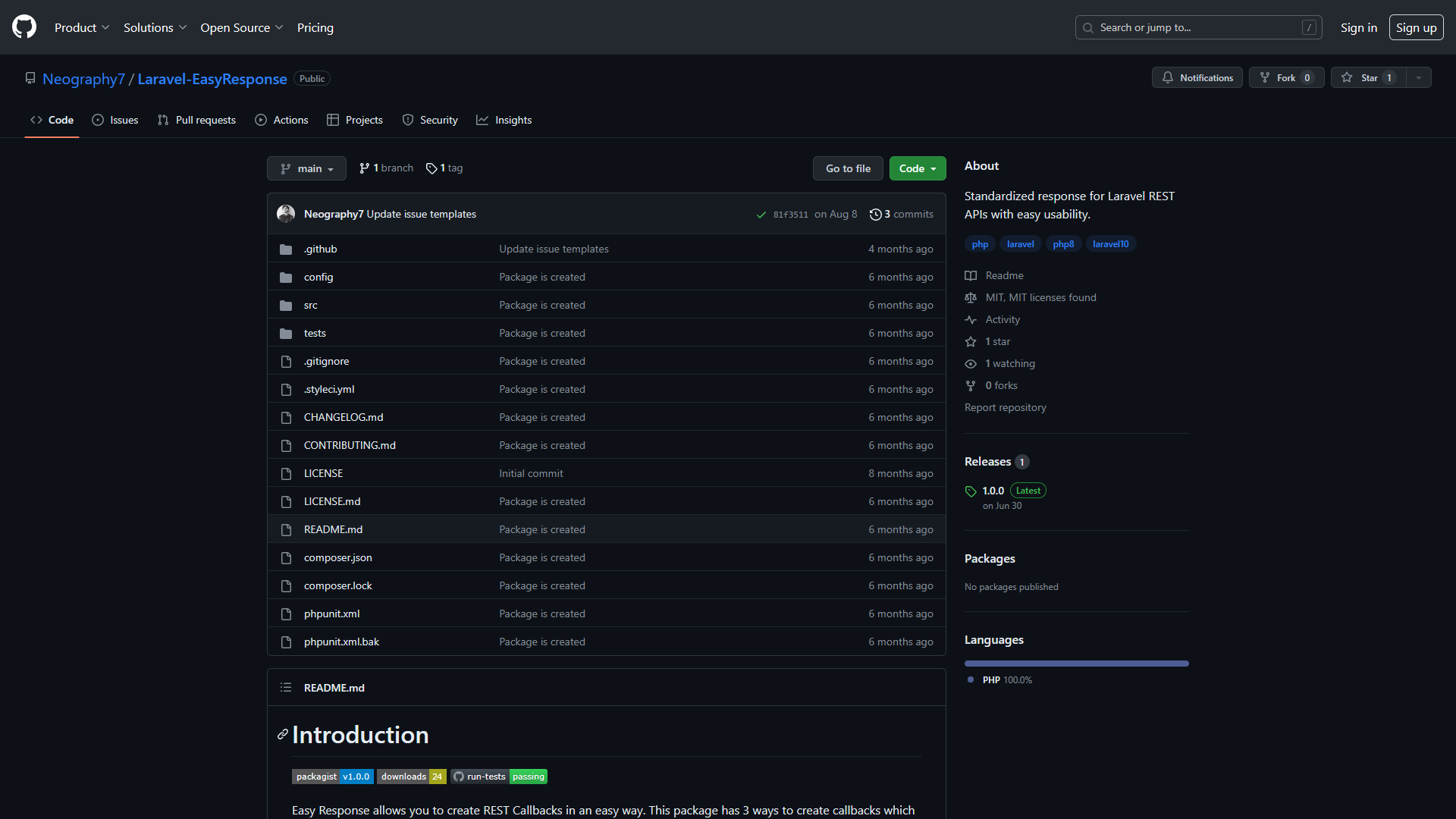Expand the green Code dropdown button
Image resolution: width=1456 pixels, height=819 pixels.
coord(917,168)
